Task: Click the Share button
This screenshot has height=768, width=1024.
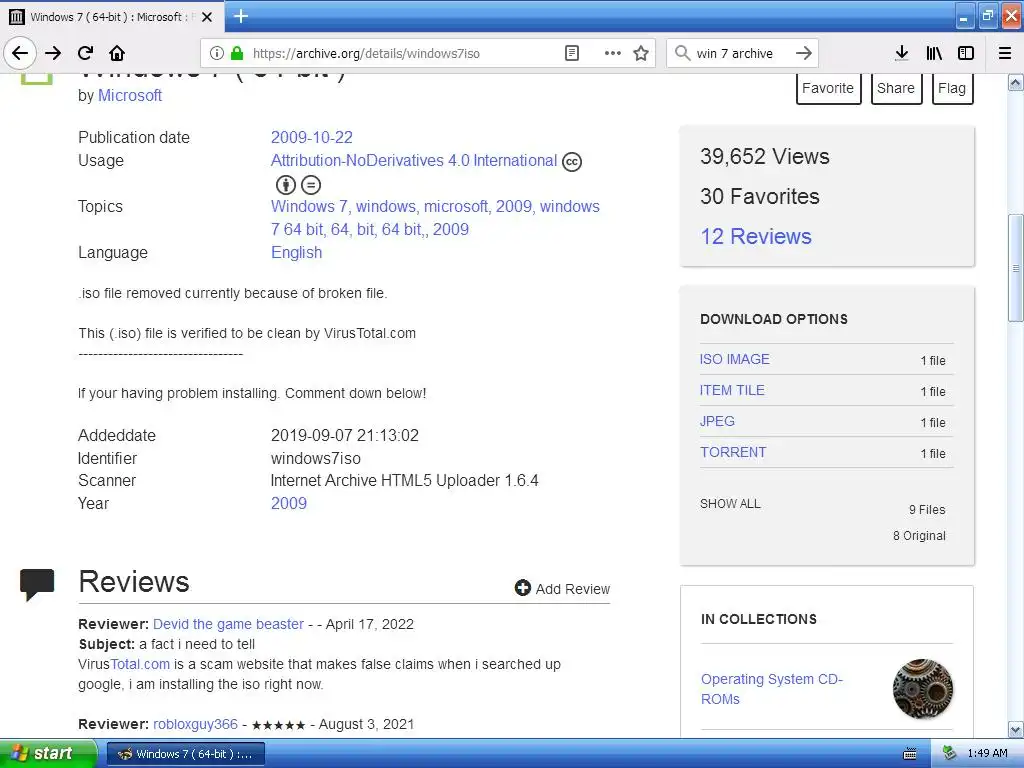Action: (896, 88)
